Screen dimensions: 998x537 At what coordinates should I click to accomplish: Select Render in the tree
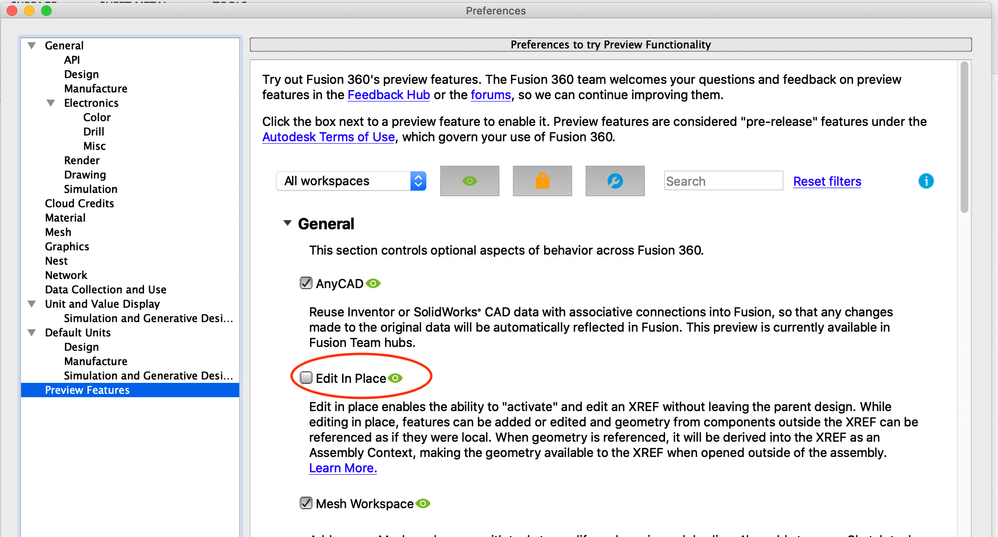coord(81,160)
